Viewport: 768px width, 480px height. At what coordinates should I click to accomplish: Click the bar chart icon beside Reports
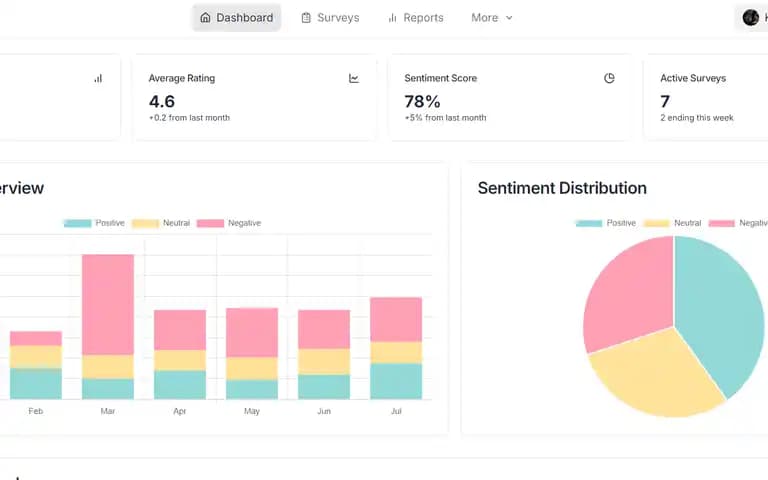(x=392, y=18)
